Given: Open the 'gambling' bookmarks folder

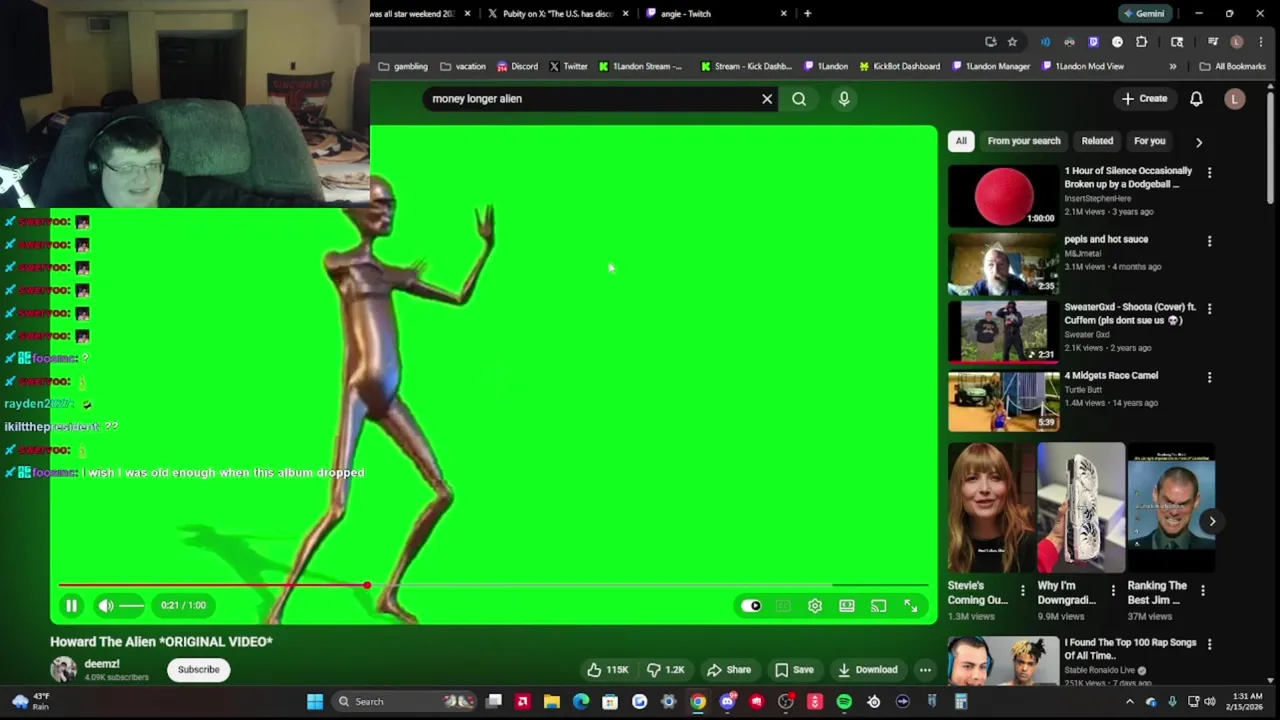Looking at the screenshot, I should point(403,67).
